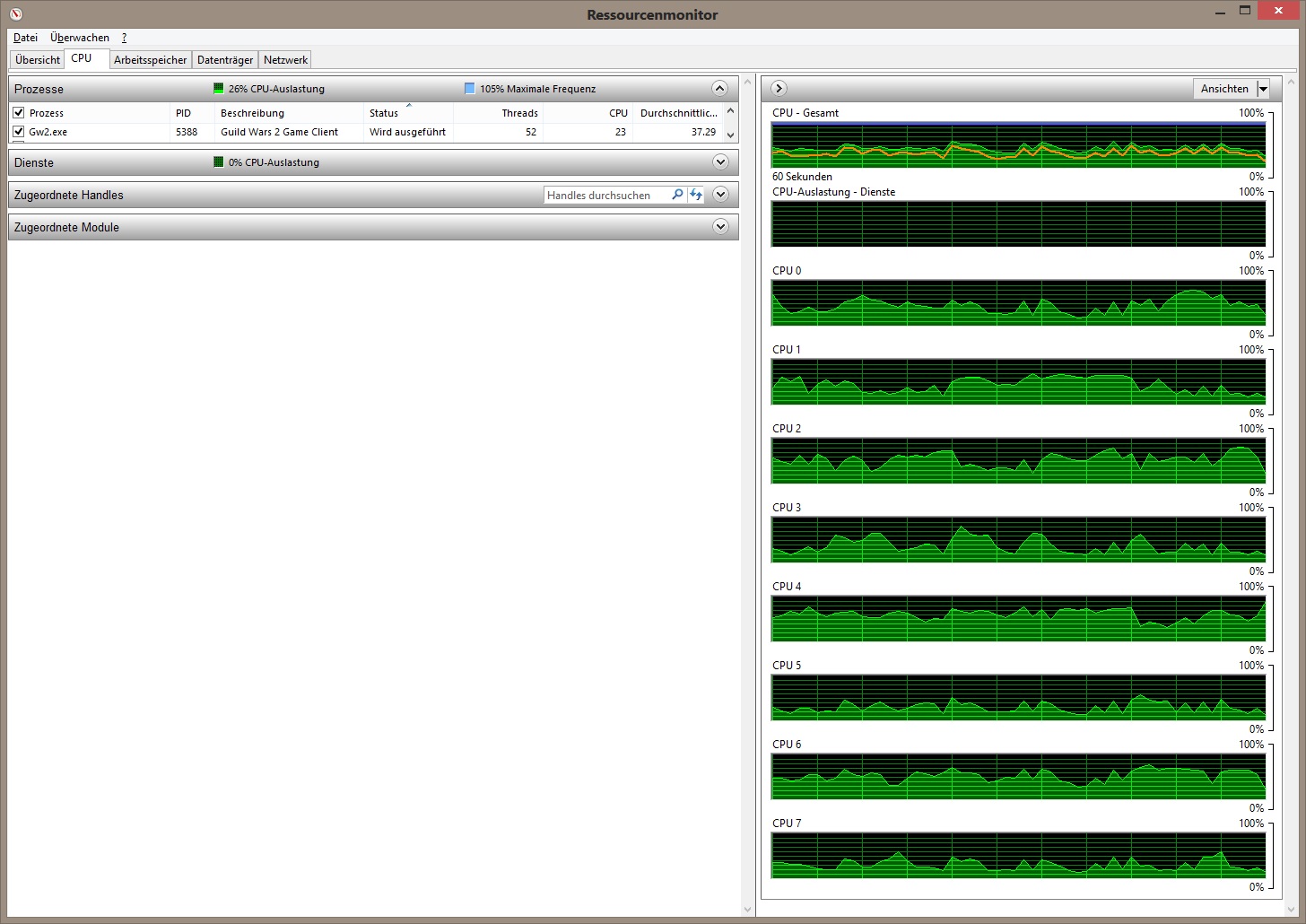This screenshot has height=924, width=1306.
Task: Uncheck the Gw2.exe process checkbox
Action: 19,132
